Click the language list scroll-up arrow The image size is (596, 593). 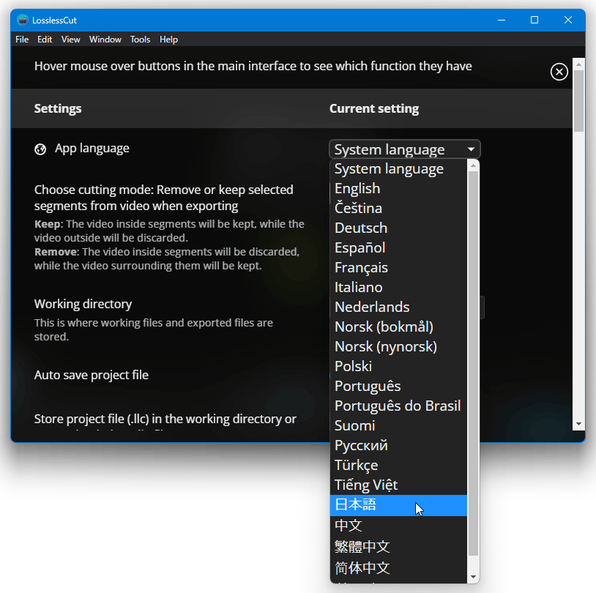(x=473, y=166)
